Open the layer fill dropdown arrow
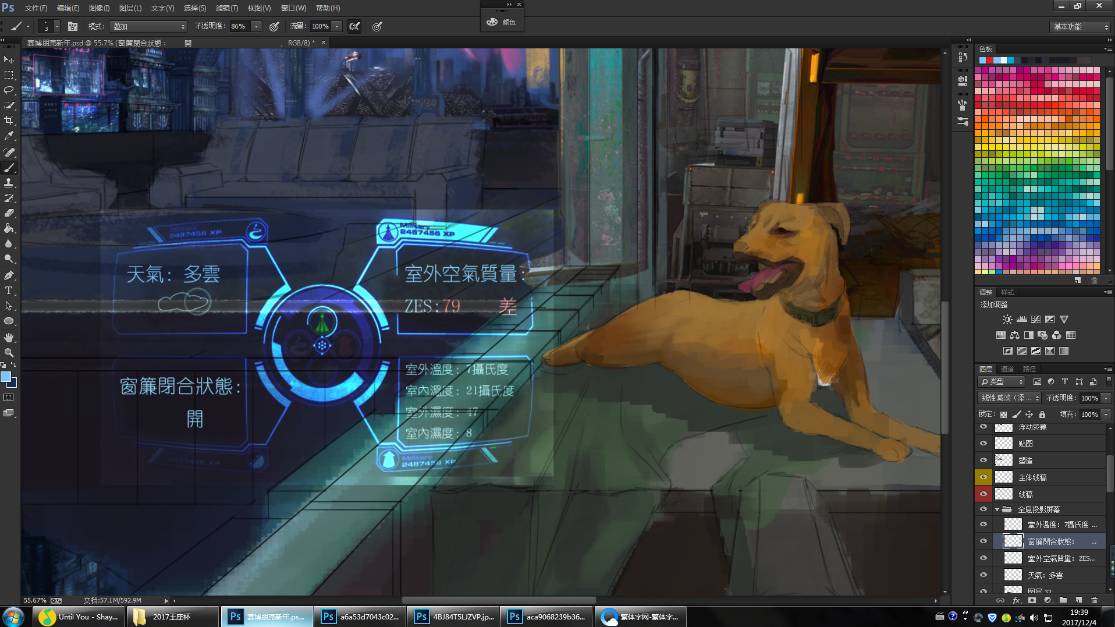Image resolution: width=1115 pixels, height=627 pixels. pos(1105,414)
